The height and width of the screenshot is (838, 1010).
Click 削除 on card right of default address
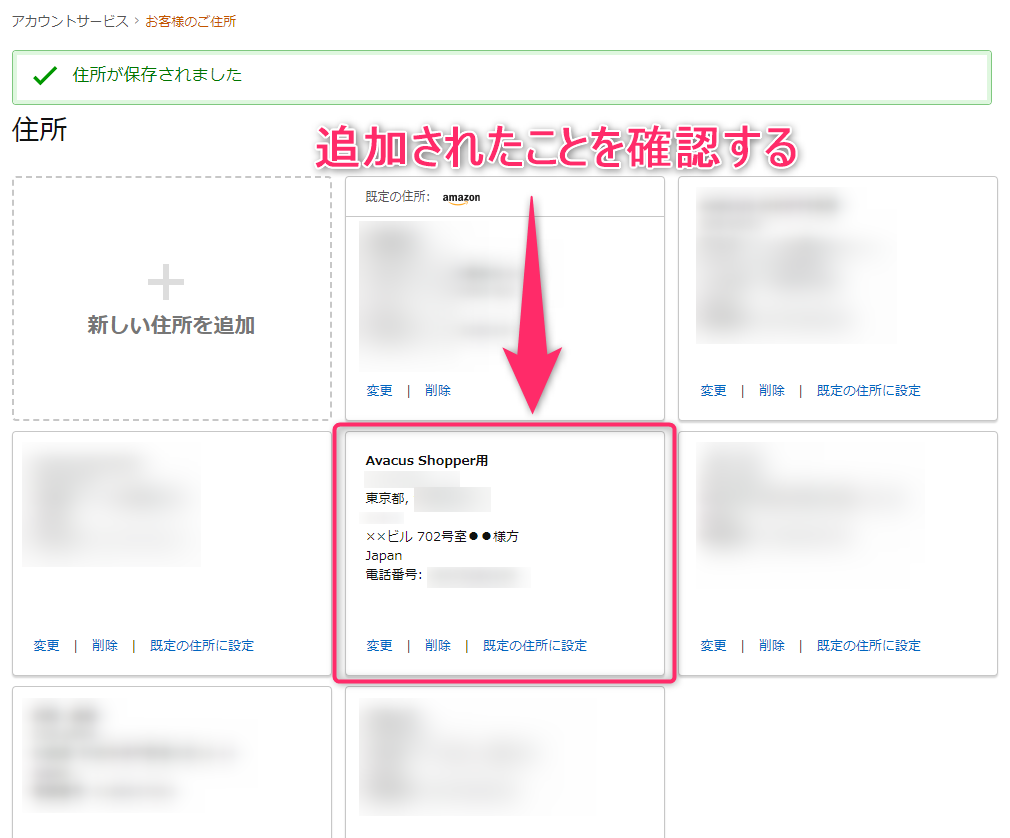(771, 391)
